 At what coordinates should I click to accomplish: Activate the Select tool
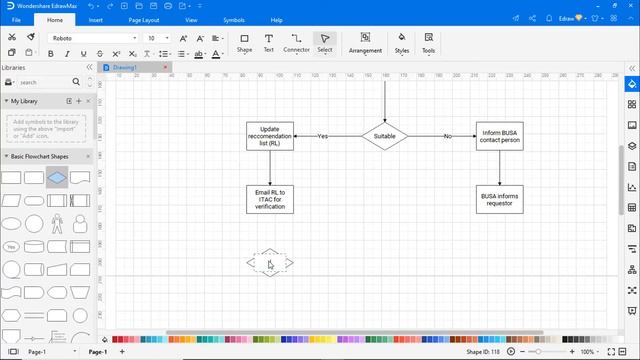325,43
